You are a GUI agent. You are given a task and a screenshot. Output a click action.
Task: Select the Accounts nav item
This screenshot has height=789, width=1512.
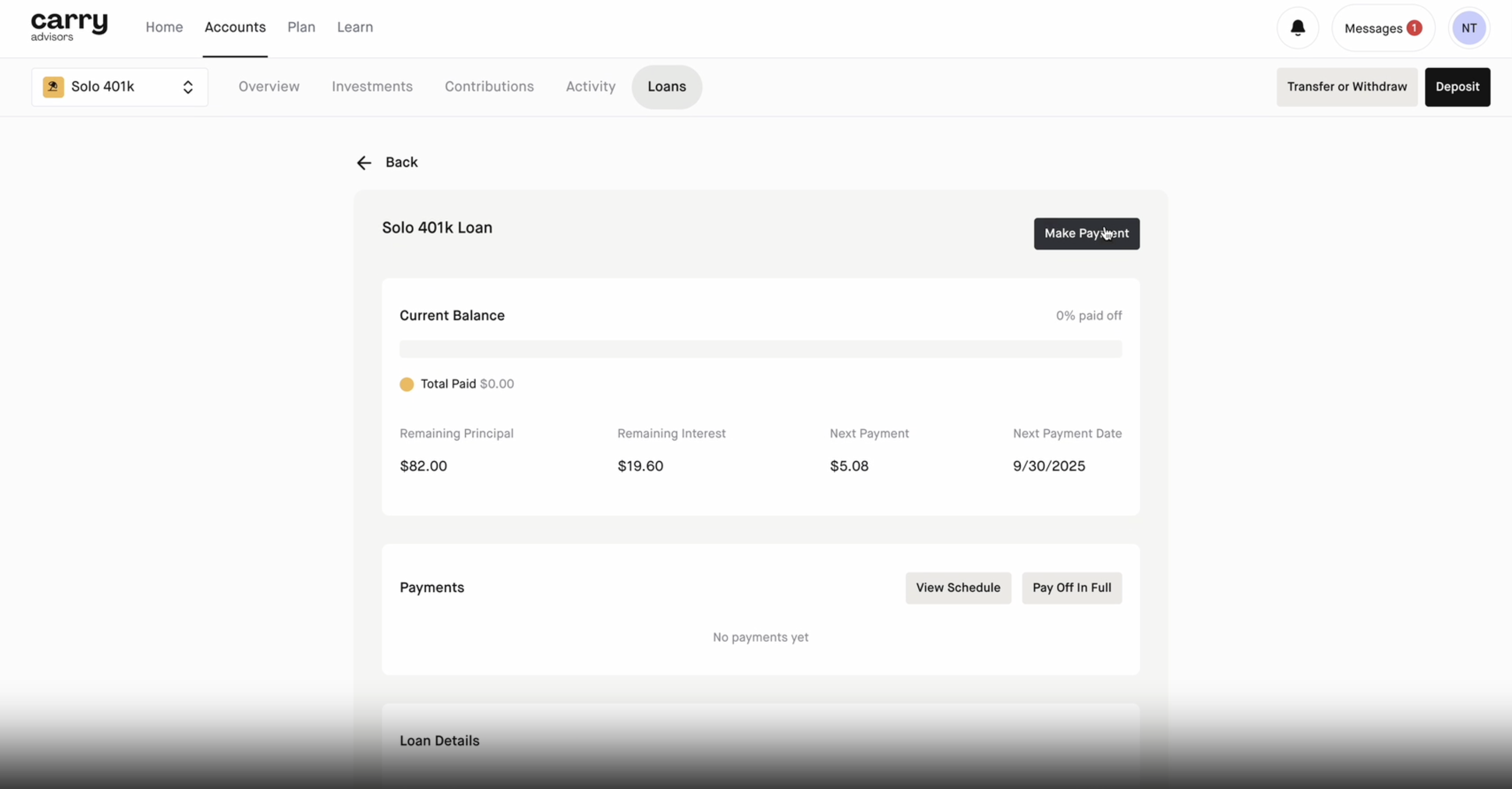[x=235, y=27]
